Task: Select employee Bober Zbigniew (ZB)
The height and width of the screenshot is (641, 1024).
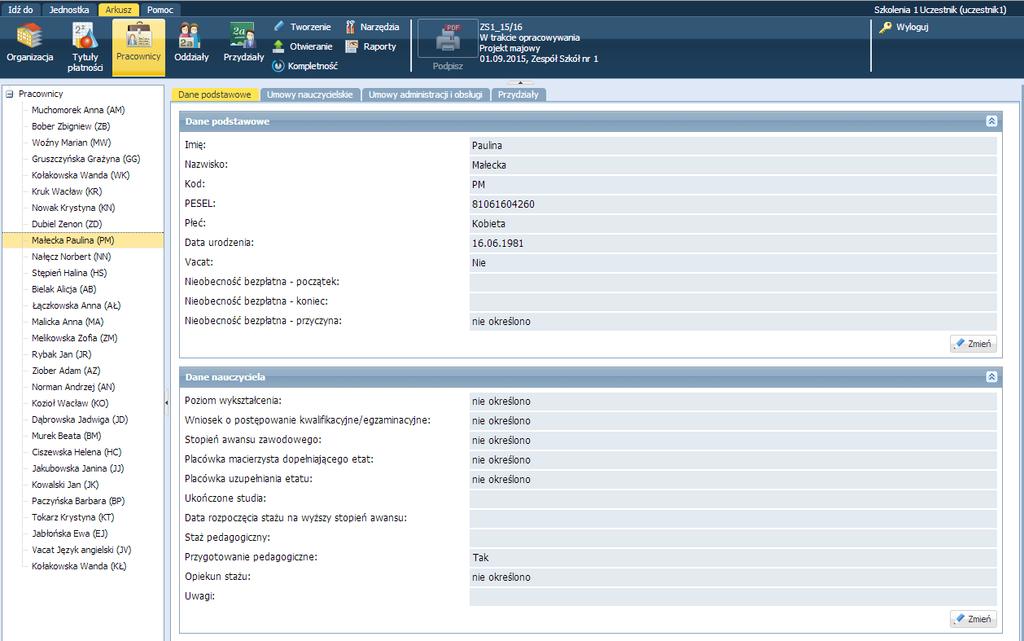Action: 71,127
